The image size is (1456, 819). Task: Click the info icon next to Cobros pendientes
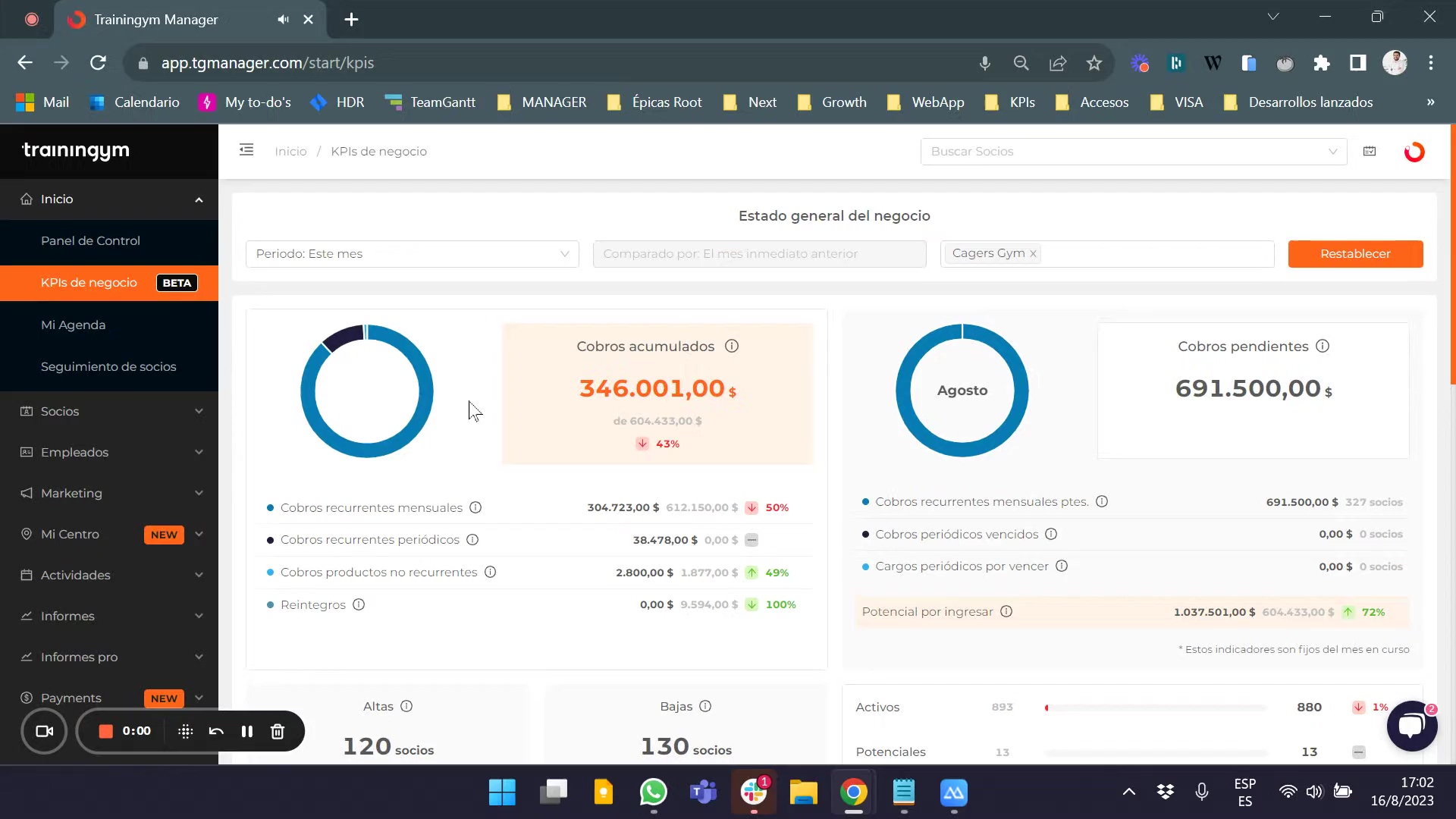coord(1323,346)
